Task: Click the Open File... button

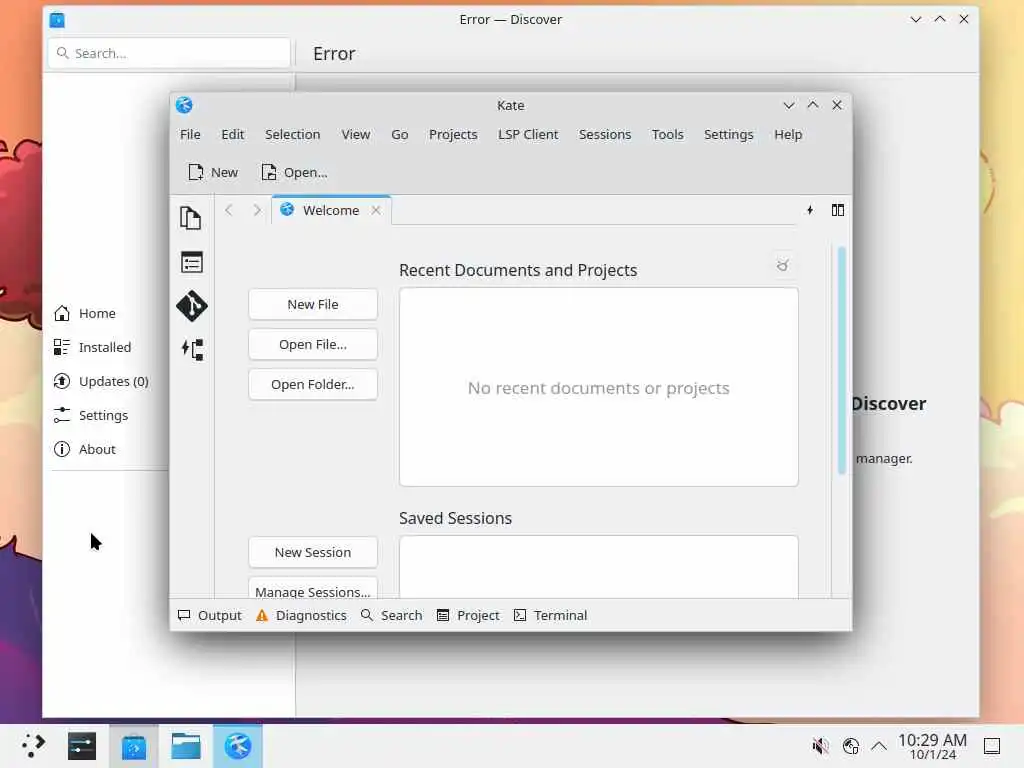Action: 313,344
